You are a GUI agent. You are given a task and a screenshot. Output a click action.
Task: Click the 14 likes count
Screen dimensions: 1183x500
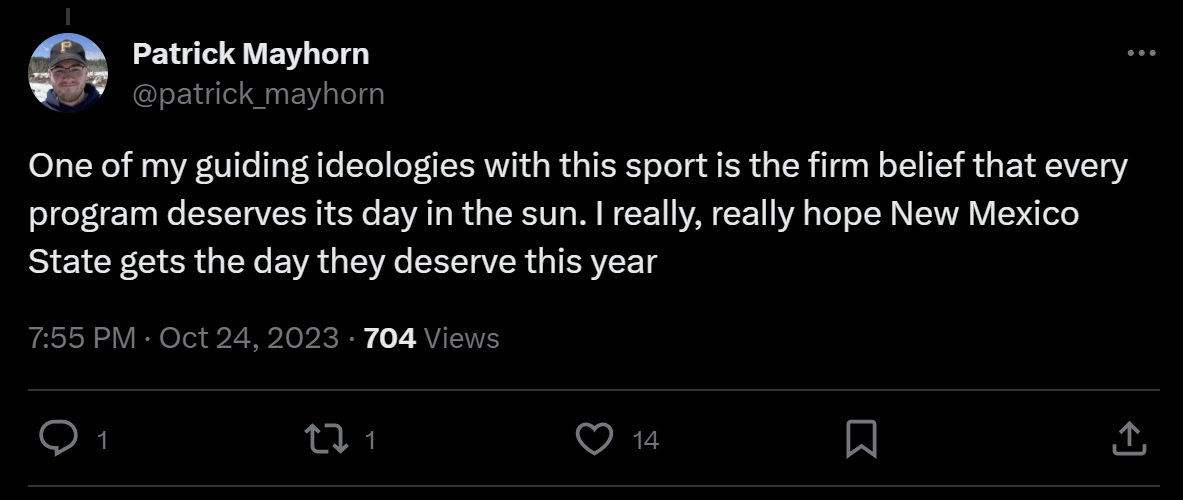pyautogui.click(x=645, y=440)
